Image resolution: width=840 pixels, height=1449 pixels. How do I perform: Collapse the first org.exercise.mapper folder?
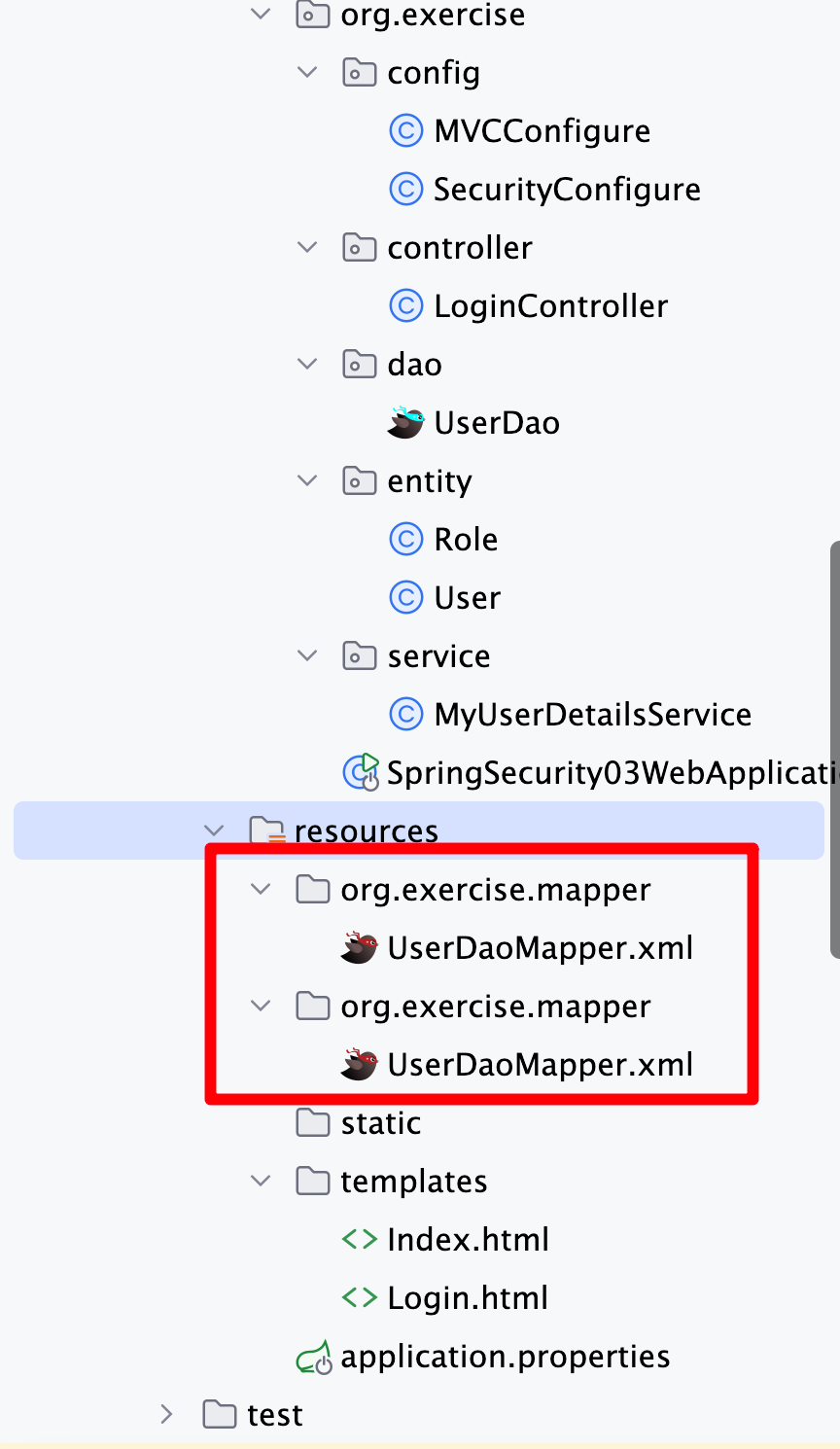pos(260,889)
